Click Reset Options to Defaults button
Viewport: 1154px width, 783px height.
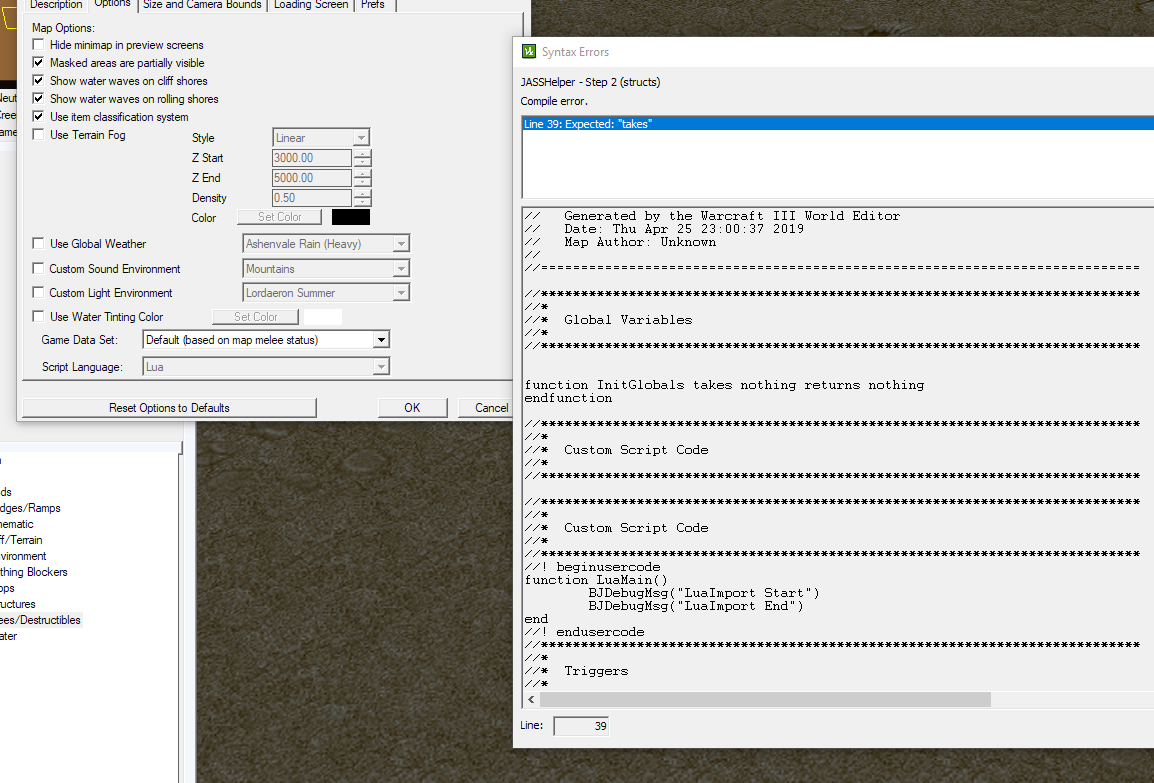[x=169, y=408]
